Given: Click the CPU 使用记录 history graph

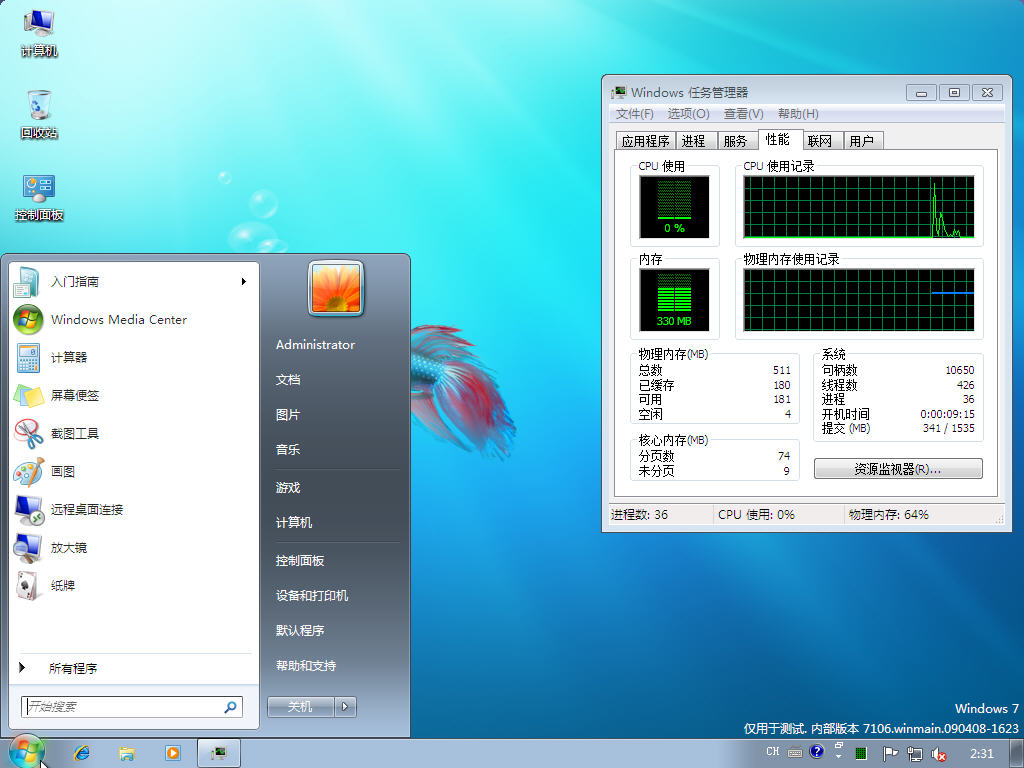Looking at the screenshot, I should [859, 206].
